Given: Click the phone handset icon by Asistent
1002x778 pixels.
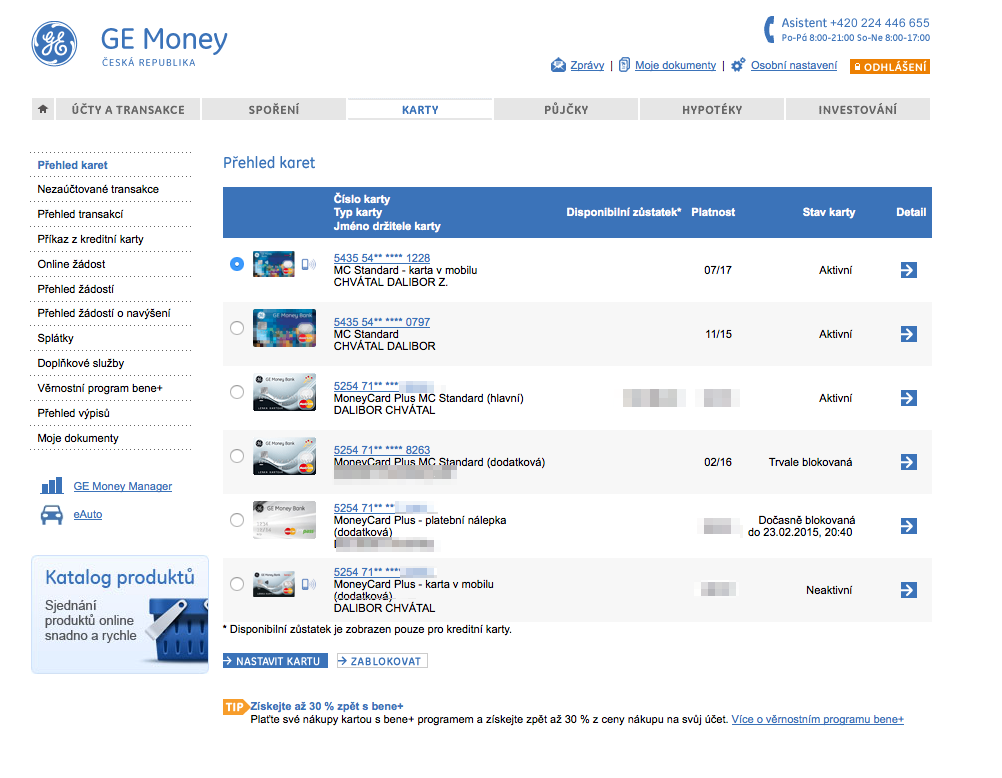Looking at the screenshot, I should click(x=770, y=29).
